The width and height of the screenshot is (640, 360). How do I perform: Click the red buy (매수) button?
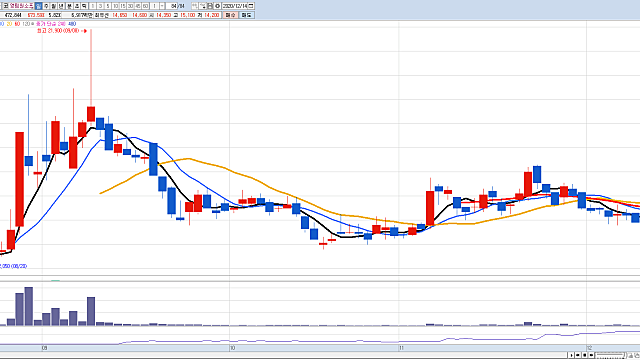click(230, 15)
